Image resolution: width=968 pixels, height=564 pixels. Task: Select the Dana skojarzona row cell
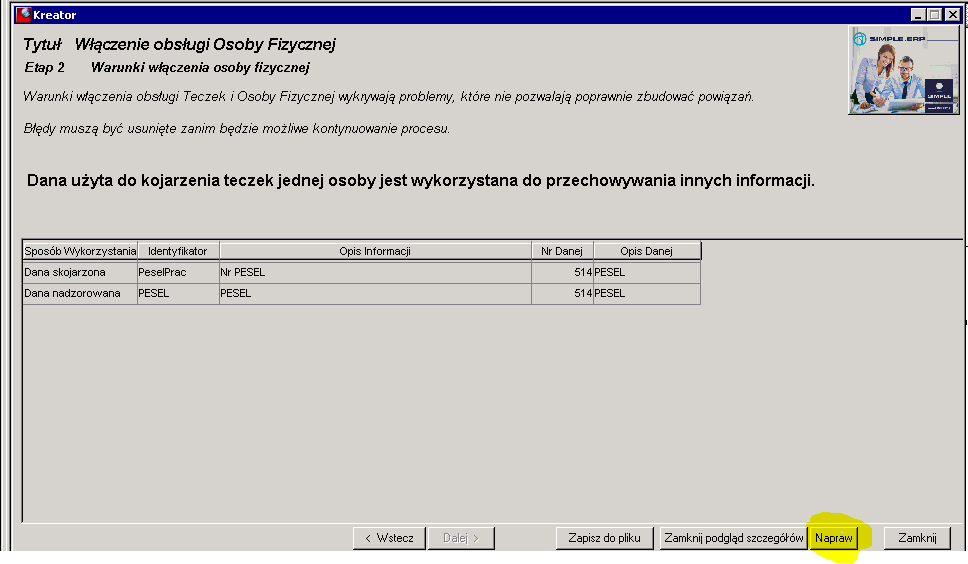pos(80,272)
